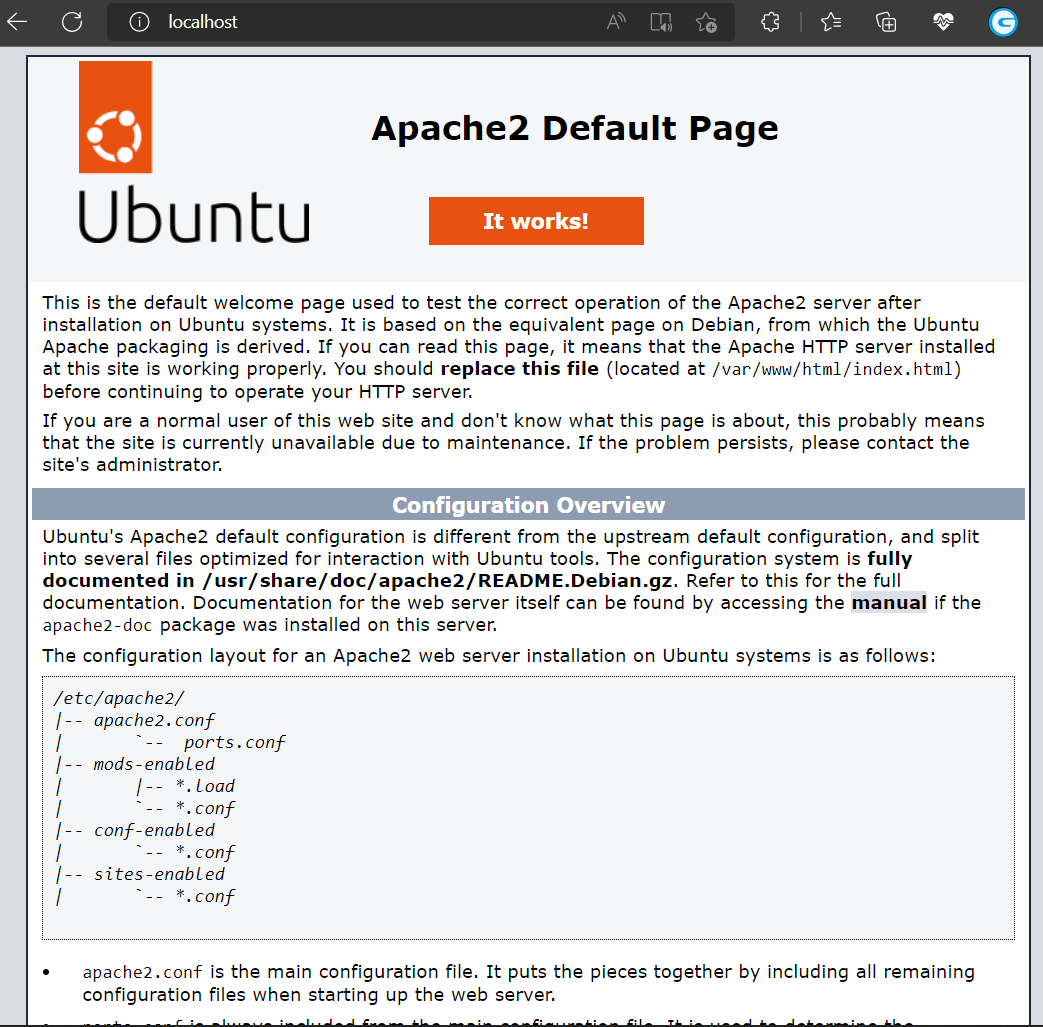This screenshot has height=1027, width=1043.
Task: Open Browser essentials heartbeat icon
Action: [x=943, y=22]
